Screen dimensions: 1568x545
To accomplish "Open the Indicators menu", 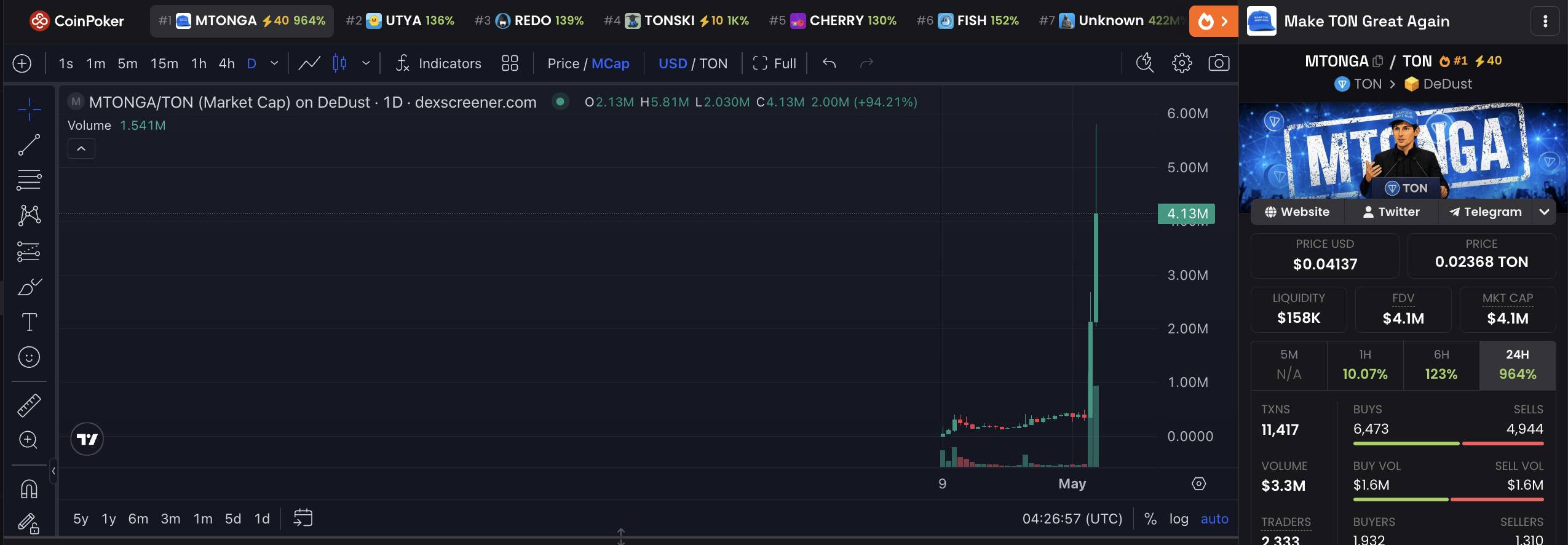I will point(438,63).
